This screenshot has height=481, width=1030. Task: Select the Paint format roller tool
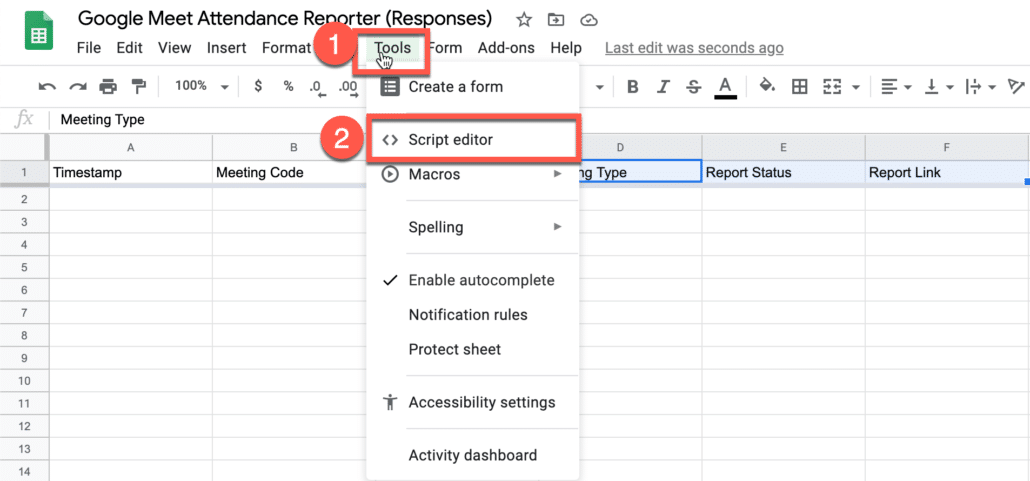[139, 86]
